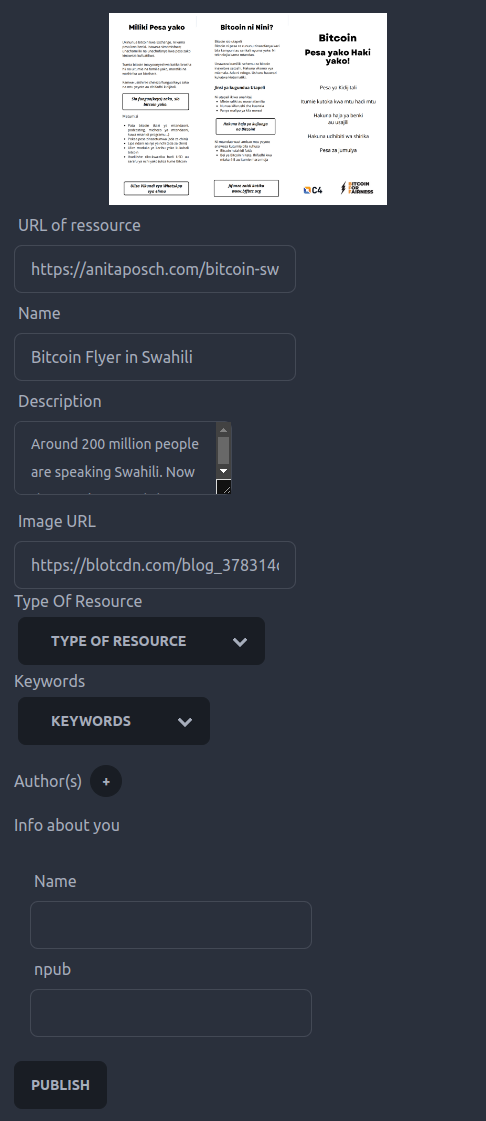Screen dimensions: 486x1121
Task: Click the description scrollbar down arrow
Action: [223, 470]
